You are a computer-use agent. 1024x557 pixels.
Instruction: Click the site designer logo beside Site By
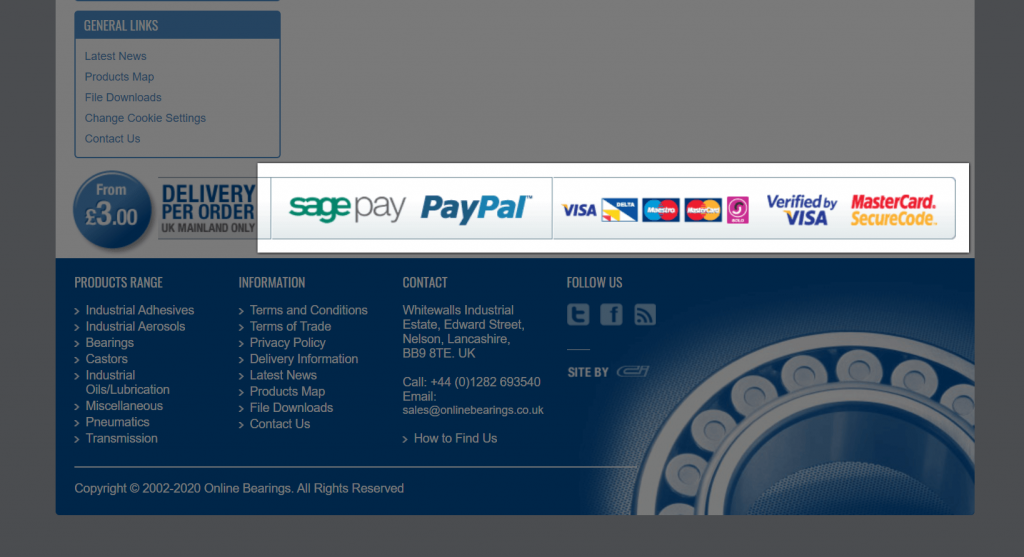pyautogui.click(x=633, y=372)
